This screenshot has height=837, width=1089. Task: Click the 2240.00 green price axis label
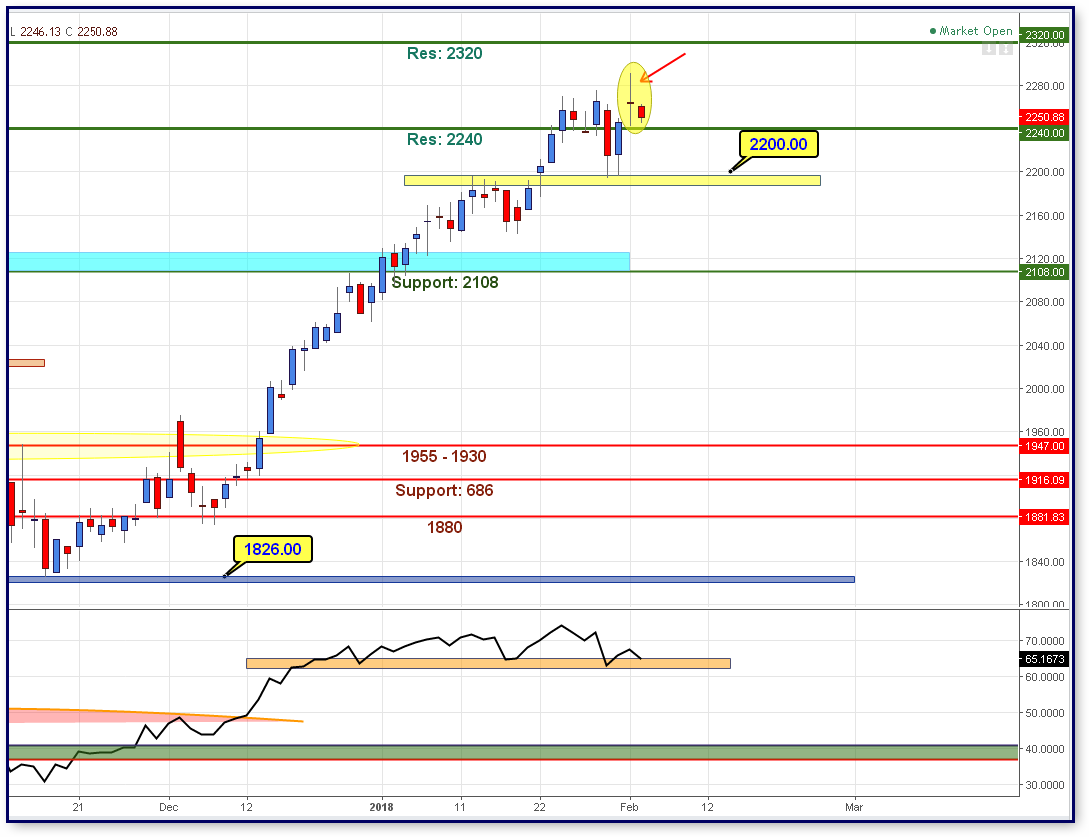1045,133
